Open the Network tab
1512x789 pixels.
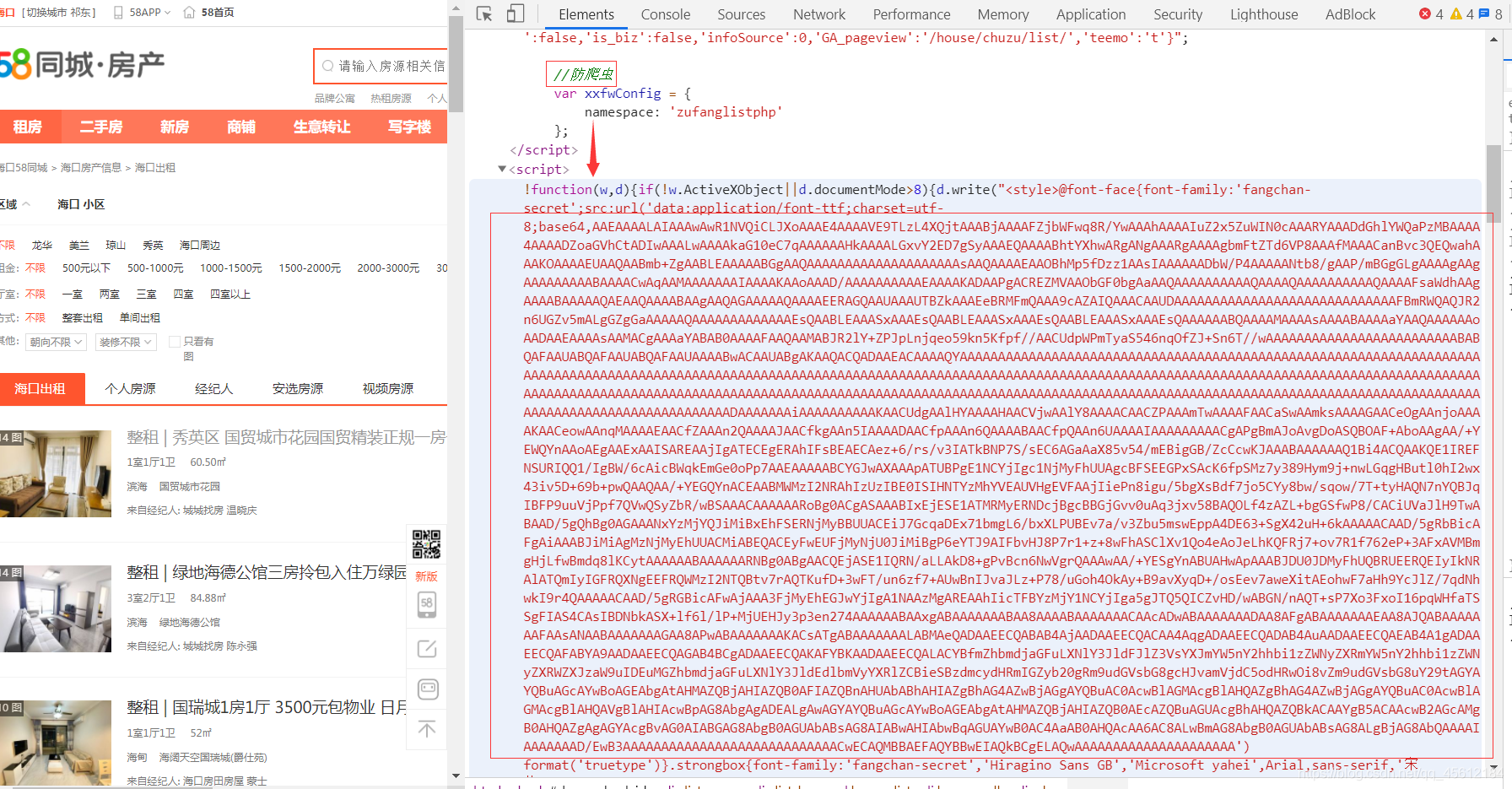(x=818, y=14)
